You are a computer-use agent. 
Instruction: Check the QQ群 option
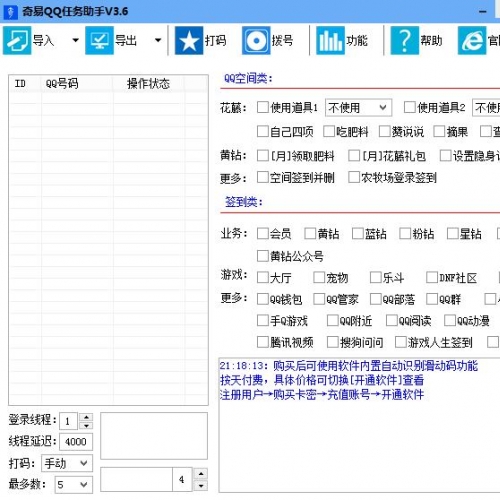pyautogui.click(x=432, y=299)
